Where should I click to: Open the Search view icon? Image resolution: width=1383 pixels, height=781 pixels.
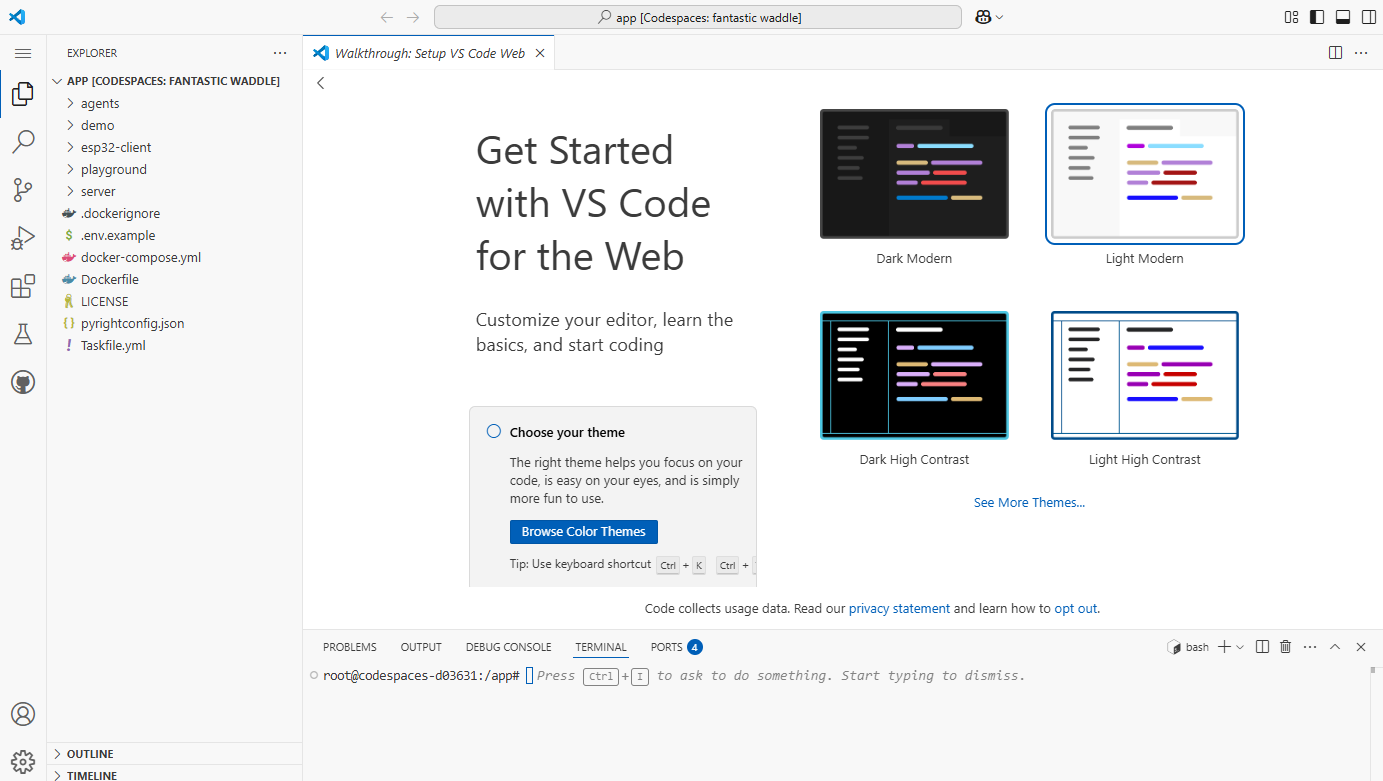(x=23, y=142)
